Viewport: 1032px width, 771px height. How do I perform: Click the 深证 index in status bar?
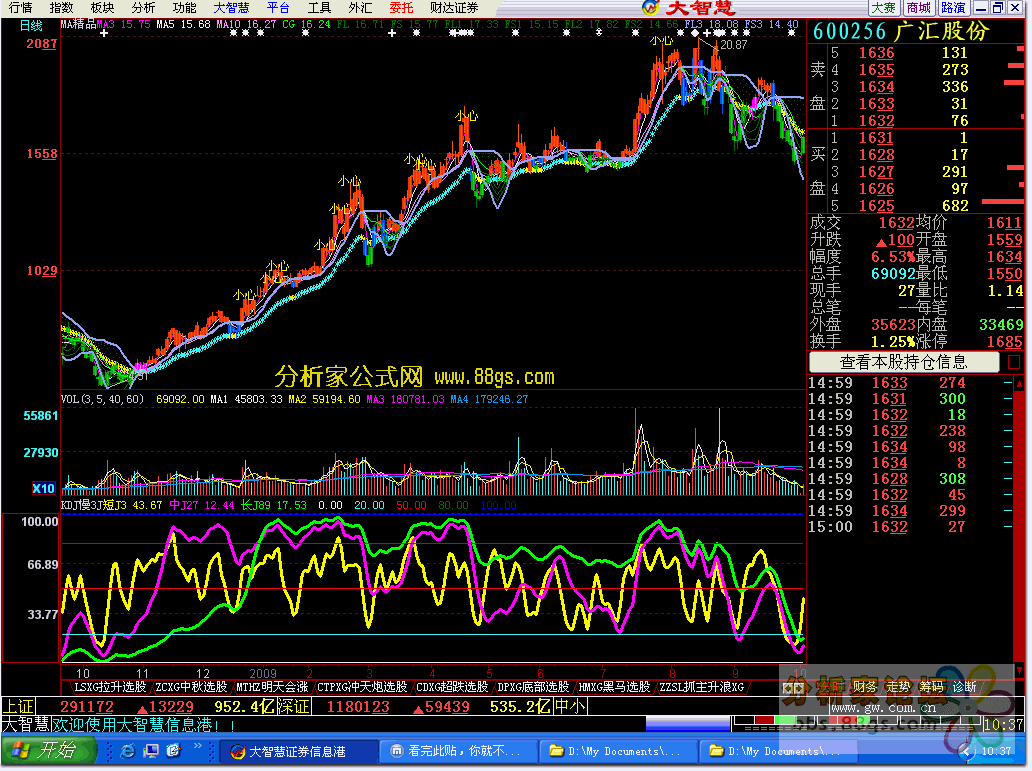click(294, 706)
